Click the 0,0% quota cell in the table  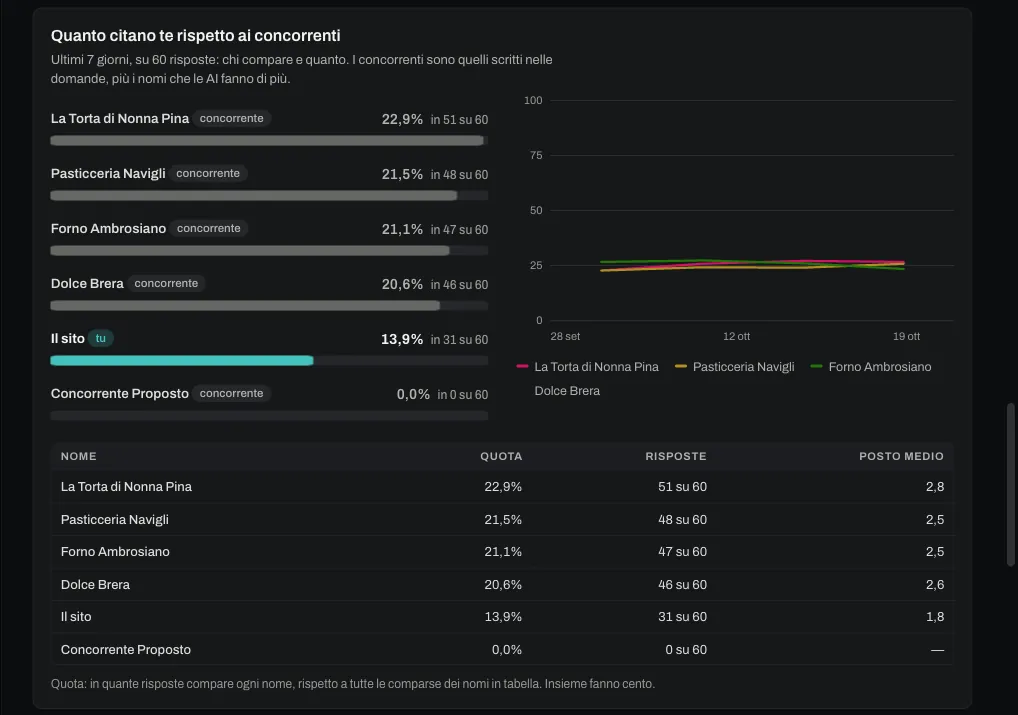507,649
